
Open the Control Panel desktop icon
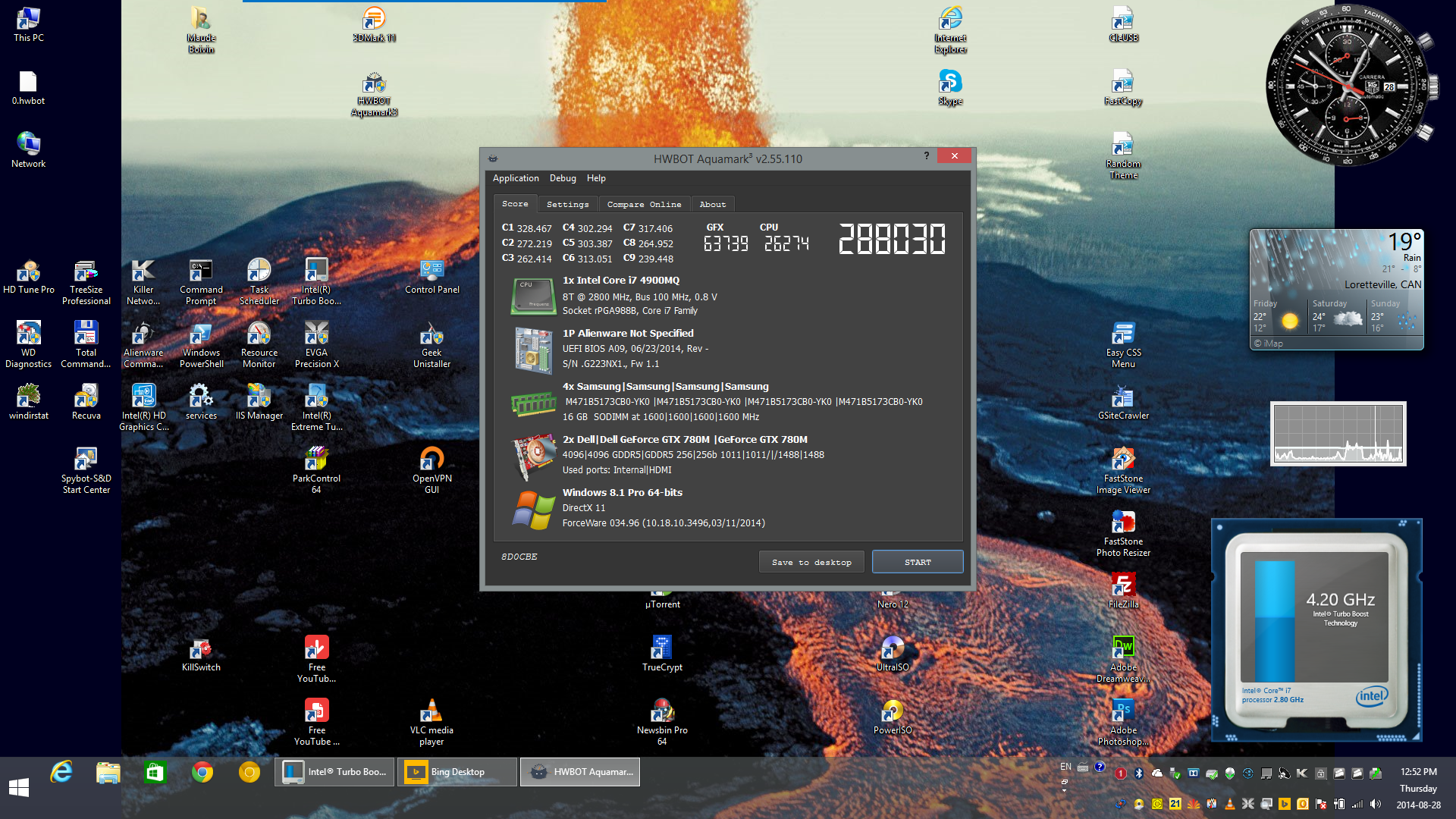pos(432,276)
